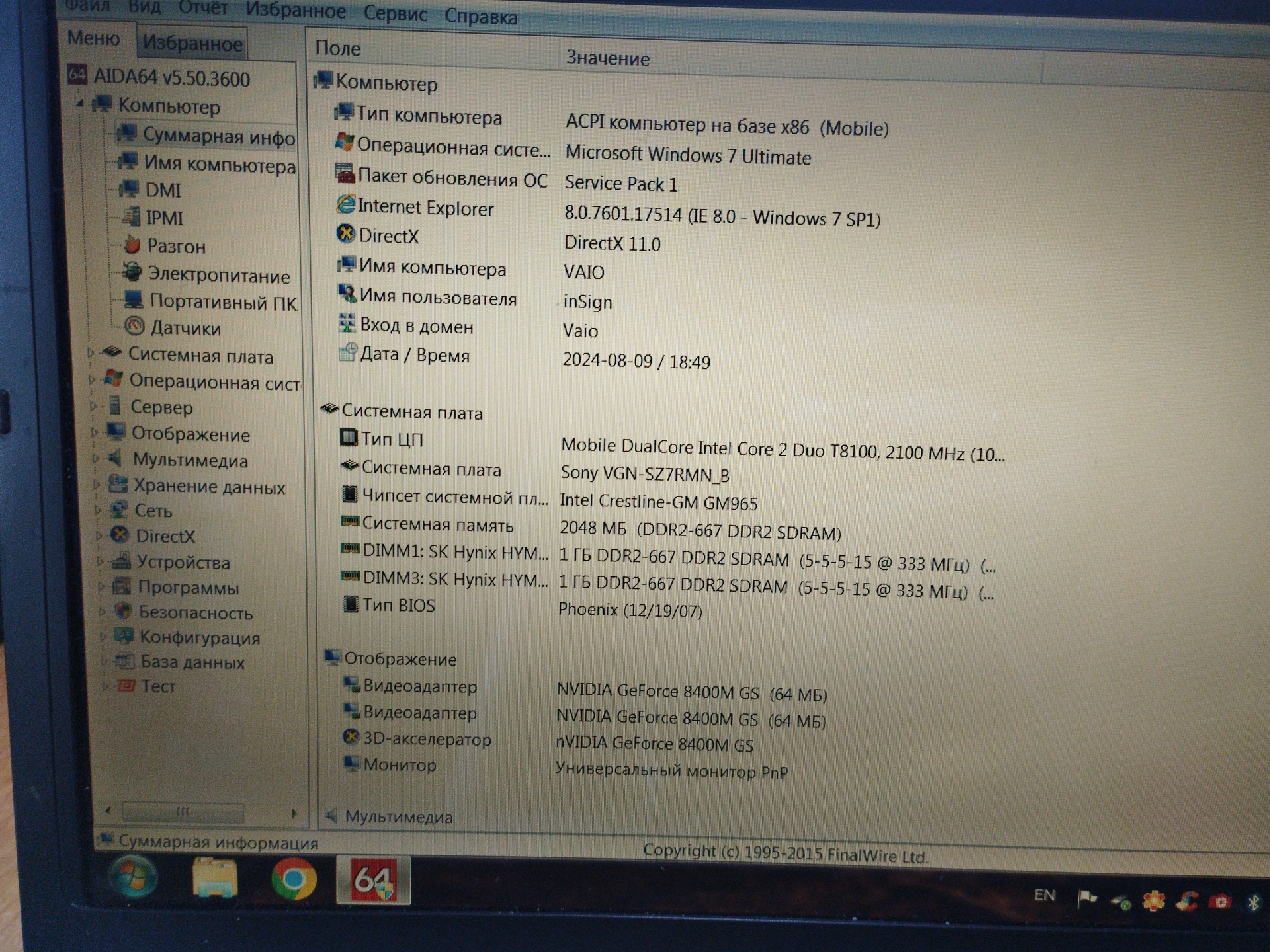Viewport: 1270px width, 952px height.
Task: Open the Вид menu
Action: pos(144,7)
